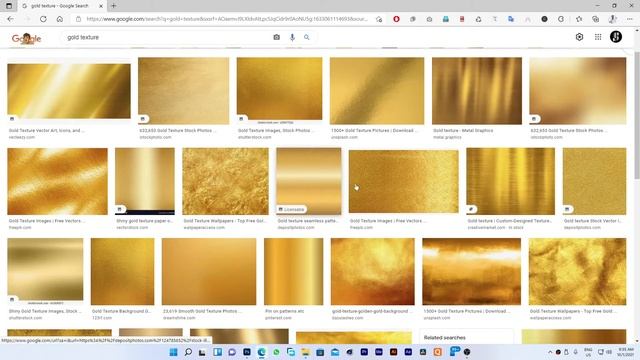The height and width of the screenshot is (360, 640).
Task: Click the Gold texture seamless pattern caption
Action: (x=308, y=221)
